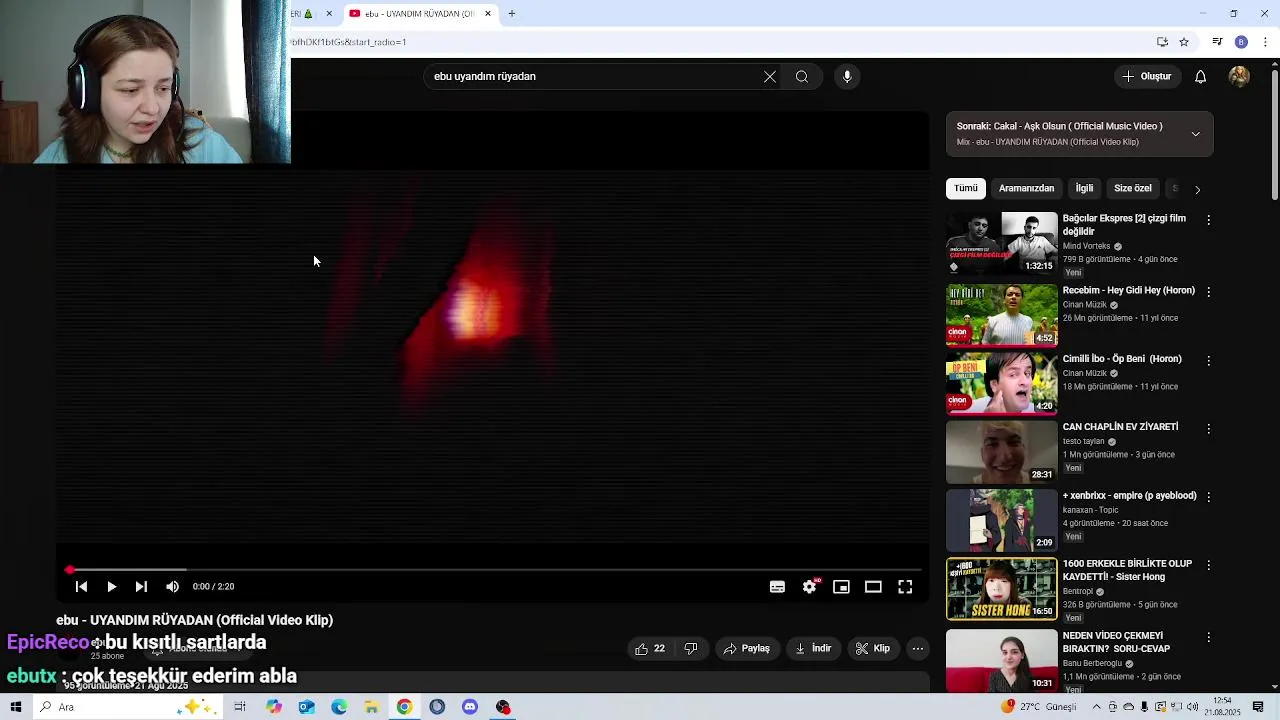Viewport: 1280px width, 720px height.
Task: Open more actions ellipsis below video
Action: (x=917, y=649)
